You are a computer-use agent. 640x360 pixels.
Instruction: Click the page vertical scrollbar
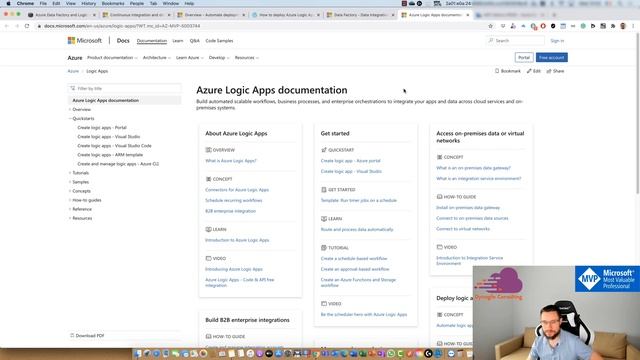pos(638,114)
